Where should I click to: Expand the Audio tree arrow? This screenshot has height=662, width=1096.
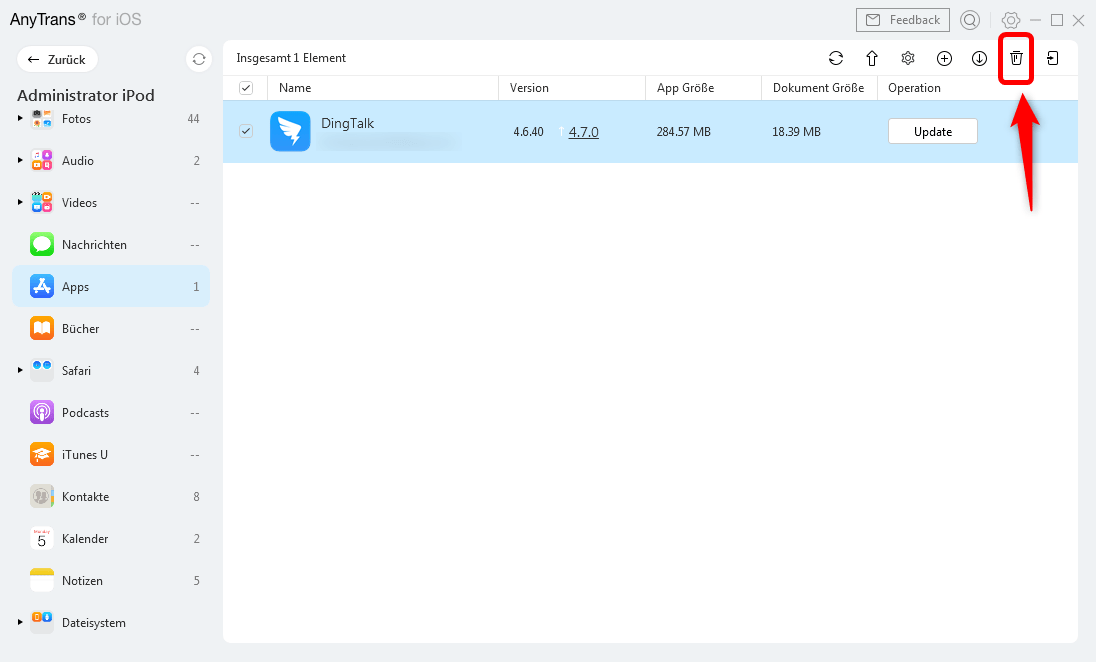tap(20, 160)
